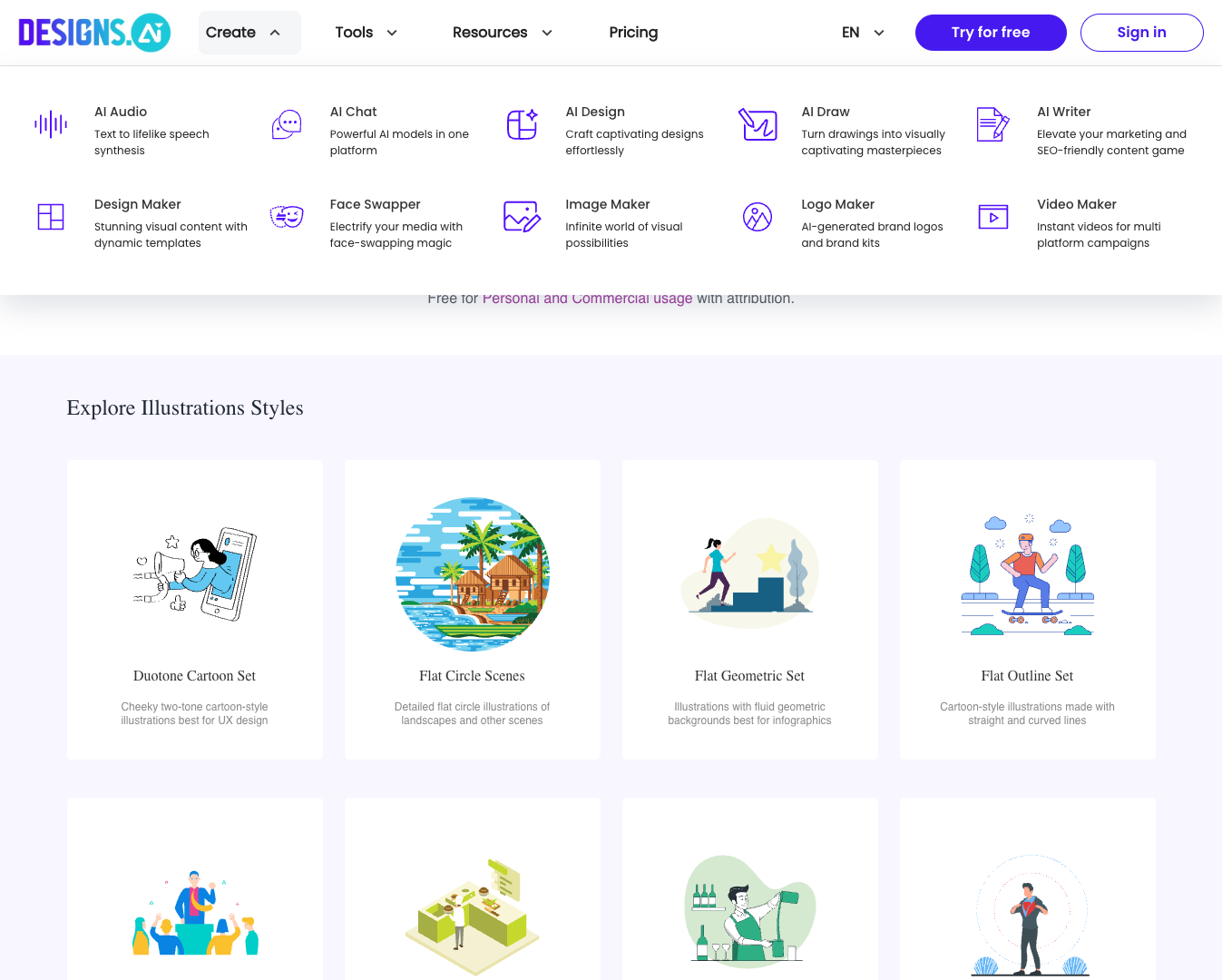Expand the Tools dropdown
Screen dimensions: 1222x980
click(366, 32)
